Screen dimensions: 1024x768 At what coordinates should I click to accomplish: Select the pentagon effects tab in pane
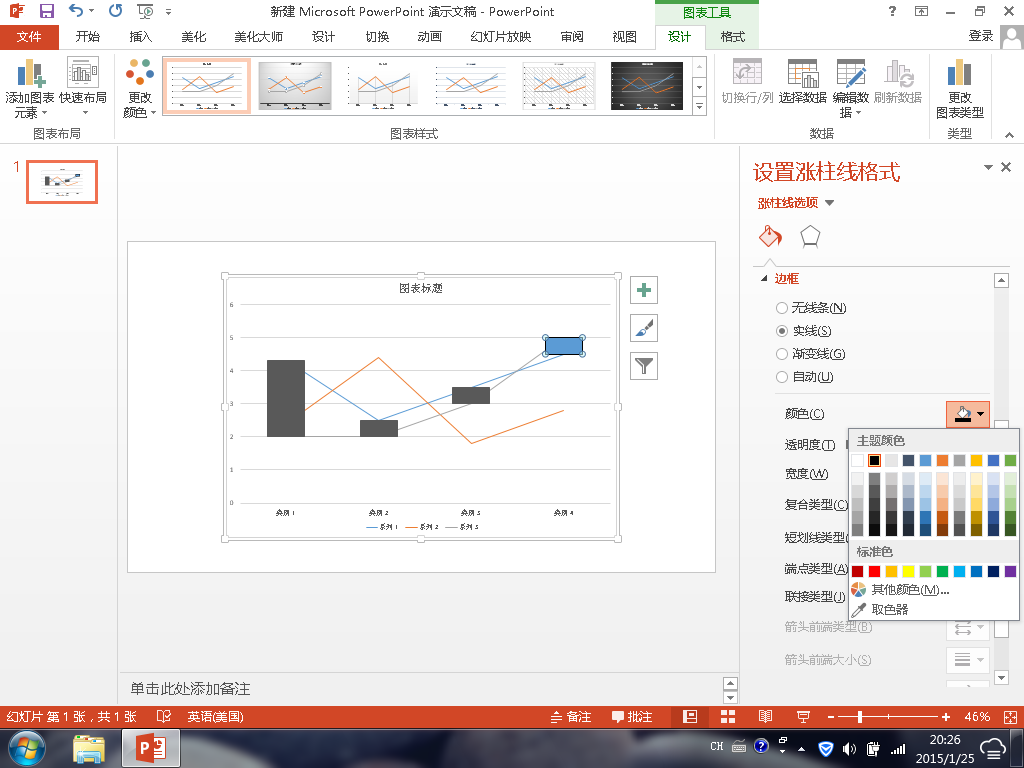point(810,236)
